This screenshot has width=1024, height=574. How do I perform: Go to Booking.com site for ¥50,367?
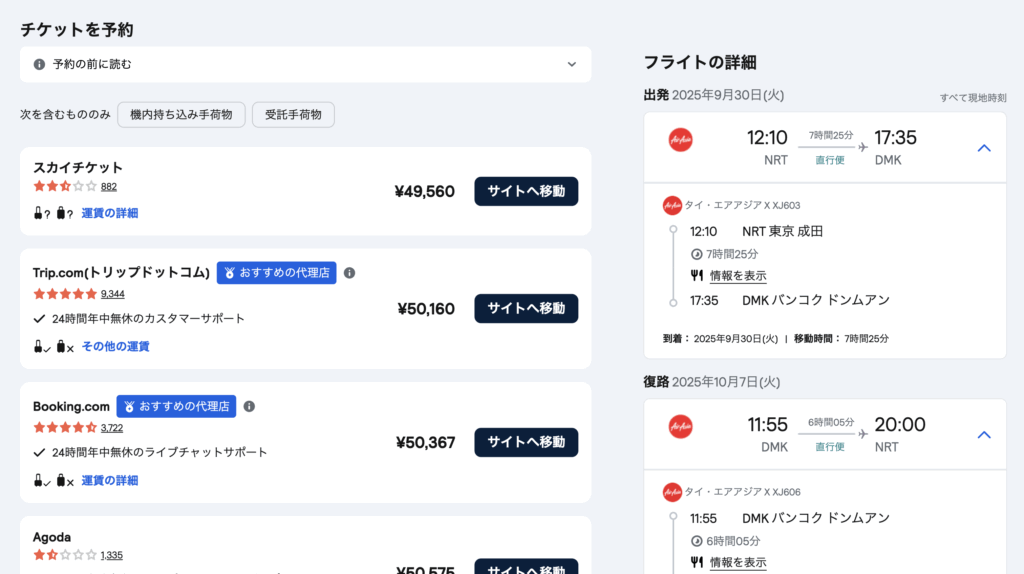pos(526,442)
